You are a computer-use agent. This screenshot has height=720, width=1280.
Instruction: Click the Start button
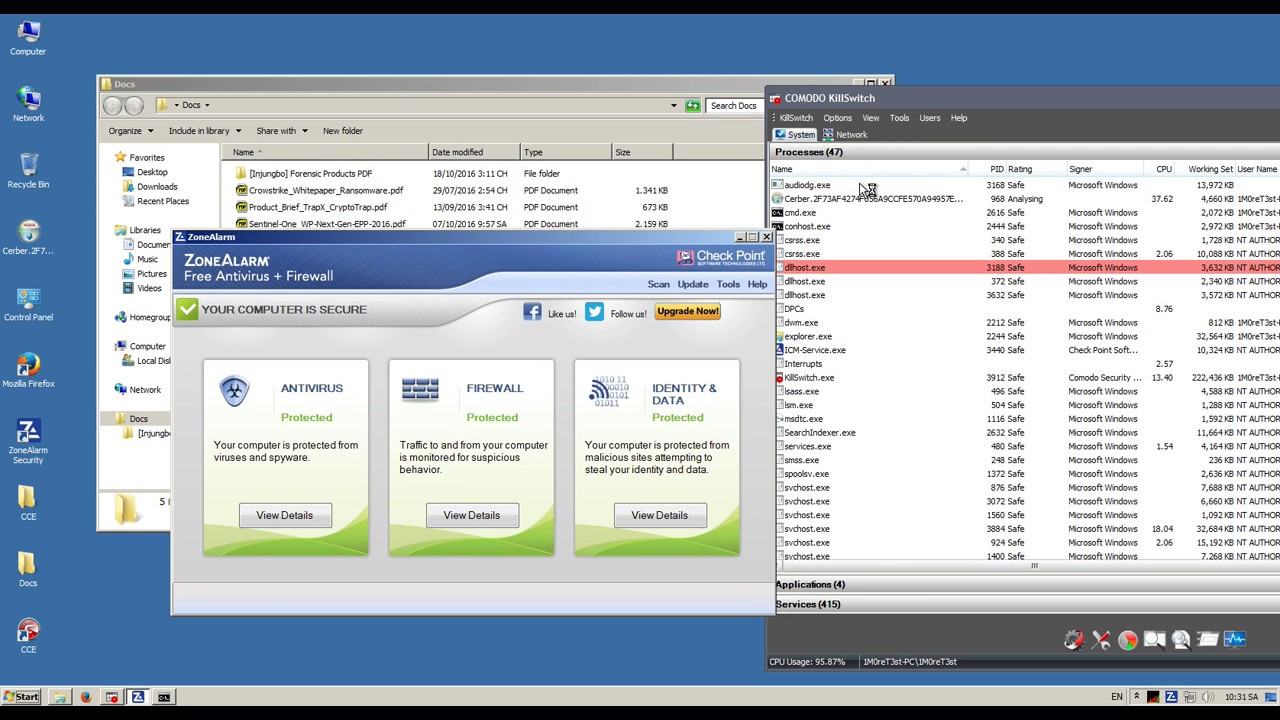(21, 697)
